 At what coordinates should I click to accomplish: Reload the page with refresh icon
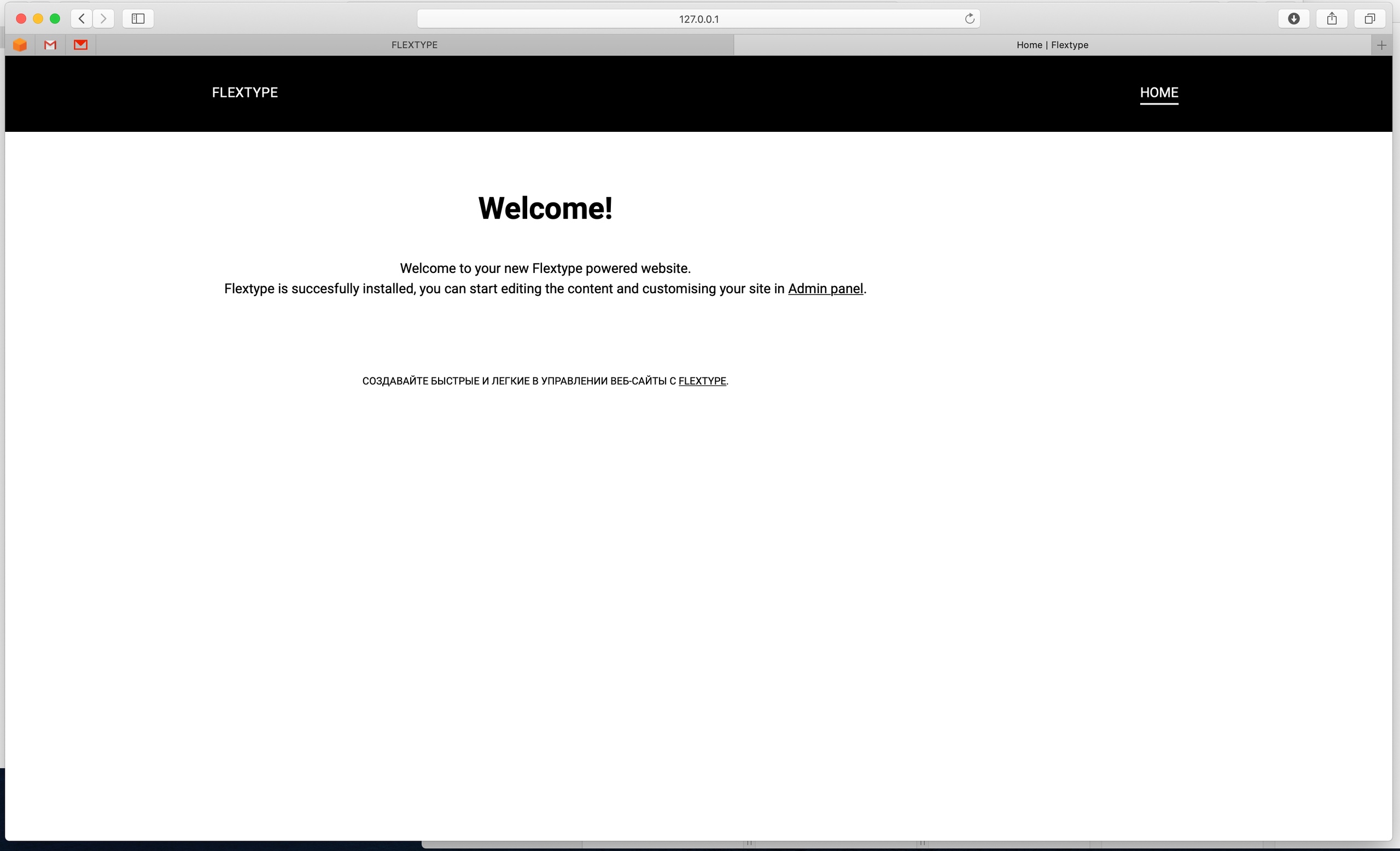(x=969, y=19)
